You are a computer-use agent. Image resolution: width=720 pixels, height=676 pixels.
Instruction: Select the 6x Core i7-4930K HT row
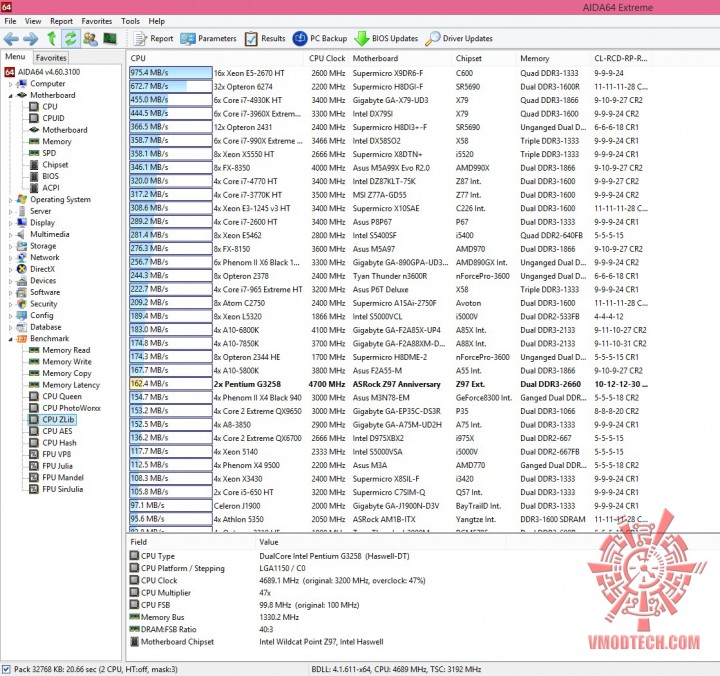389,100
